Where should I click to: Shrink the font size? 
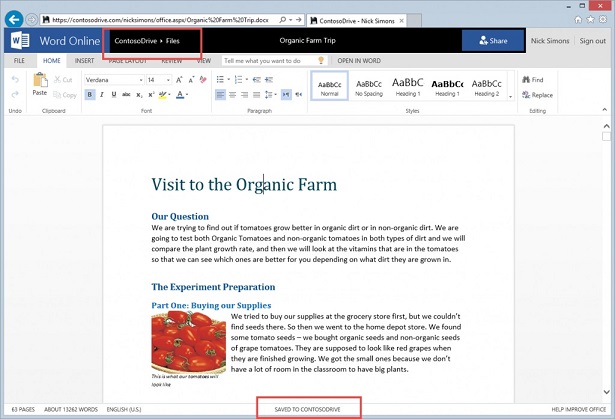[x=191, y=80]
